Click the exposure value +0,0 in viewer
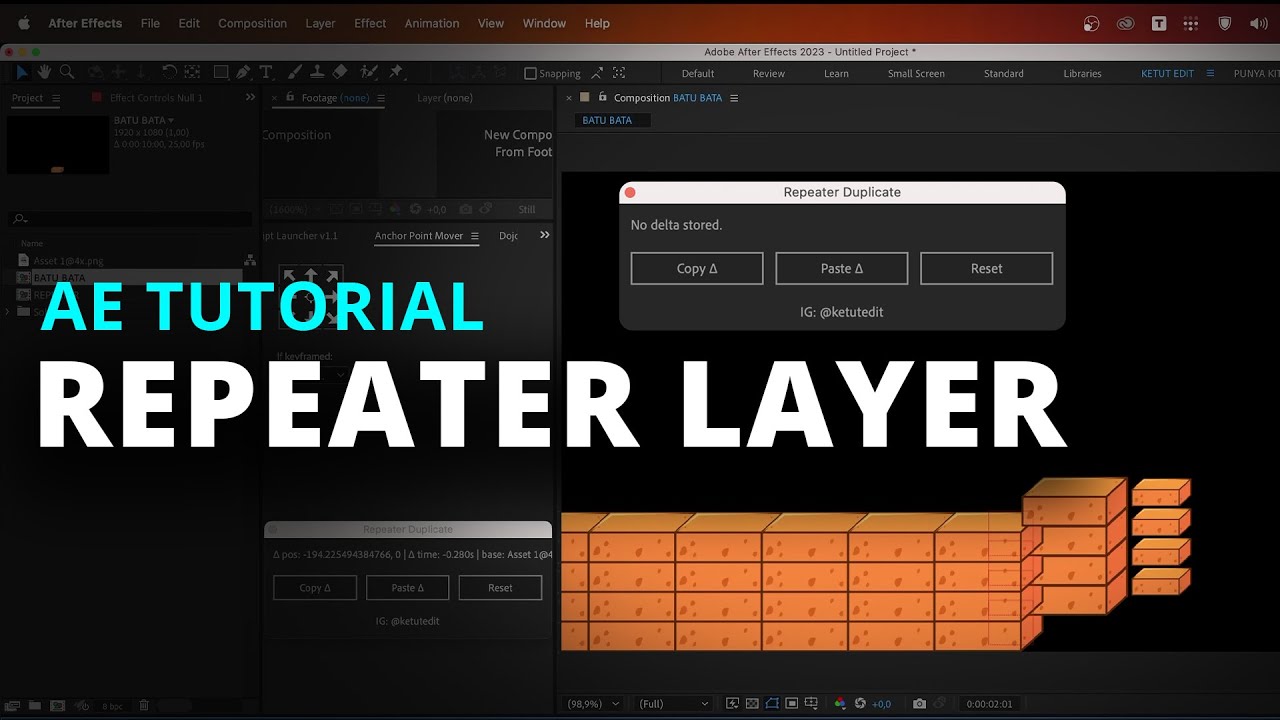Screen dimensions: 1280x720 tap(882, 704)
